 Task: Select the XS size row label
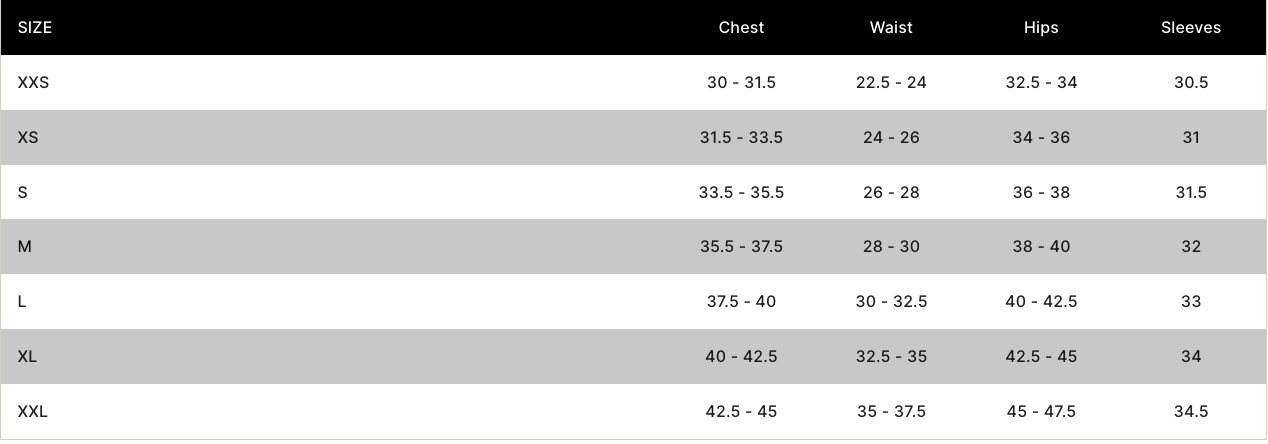point(28,138)
